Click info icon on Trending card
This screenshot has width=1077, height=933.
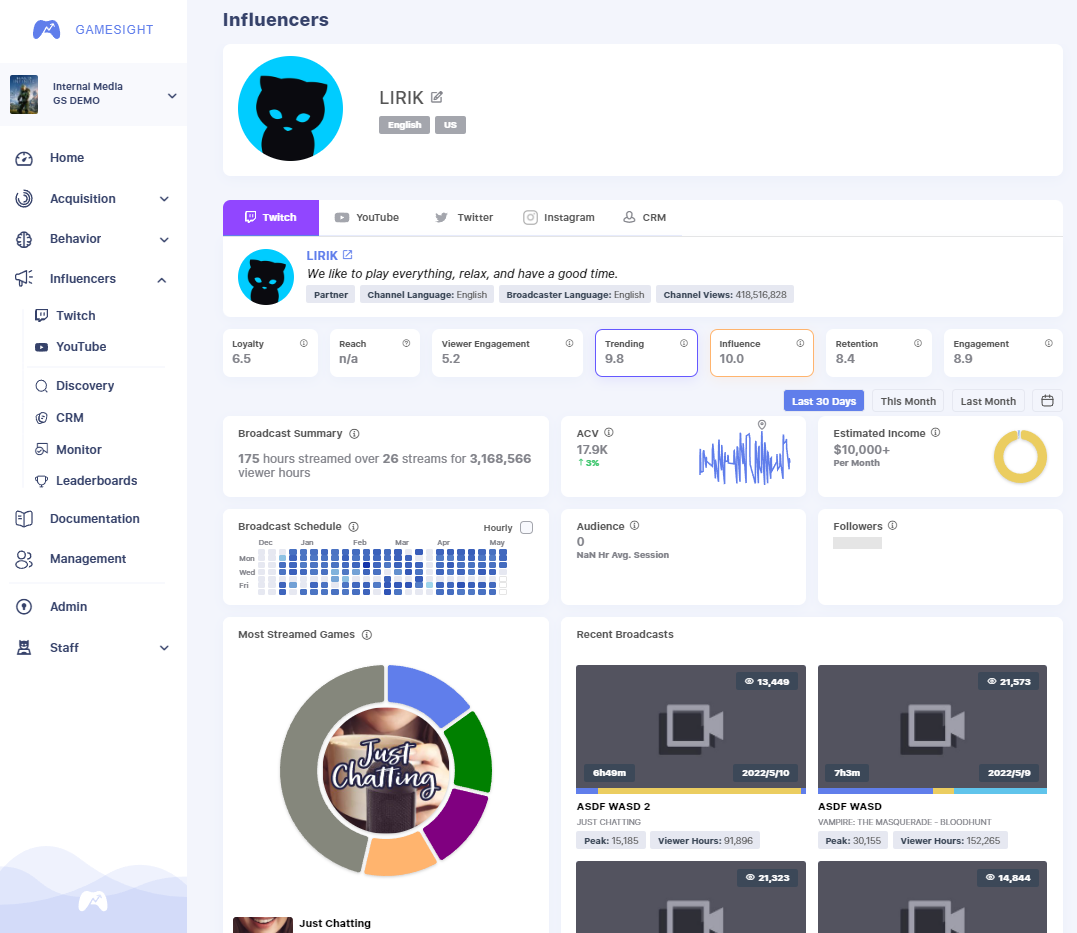tap(684, 343)
